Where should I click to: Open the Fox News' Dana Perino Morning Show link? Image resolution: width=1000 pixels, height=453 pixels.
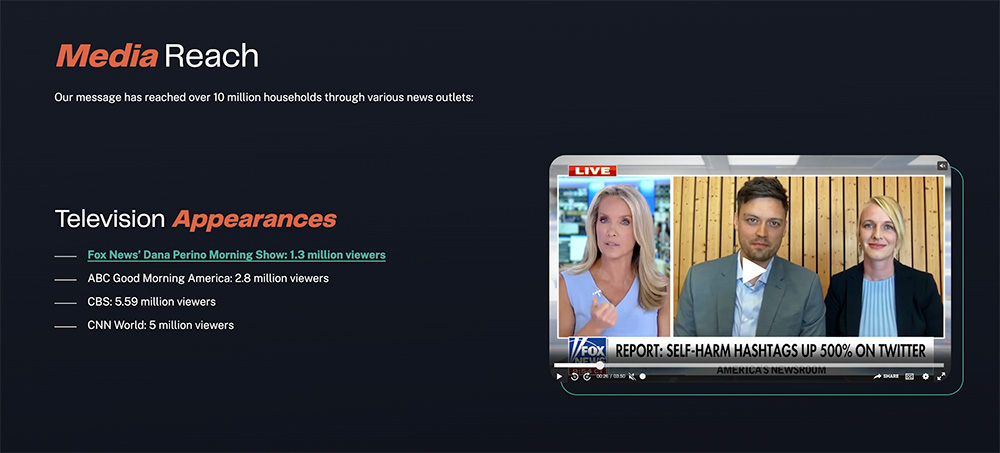(237, 255)
